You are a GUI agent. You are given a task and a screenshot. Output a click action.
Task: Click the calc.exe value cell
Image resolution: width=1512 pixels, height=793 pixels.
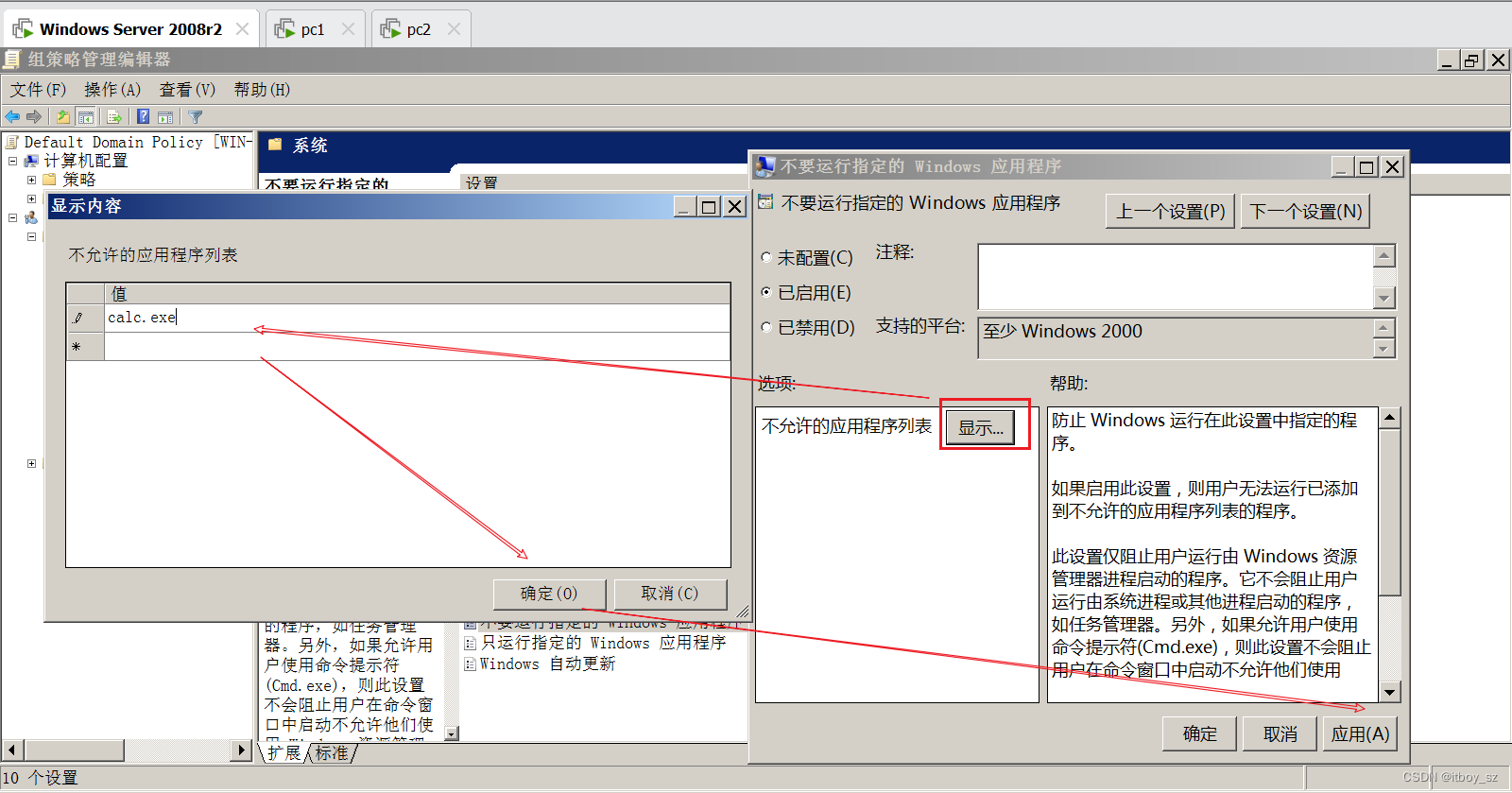417,318
